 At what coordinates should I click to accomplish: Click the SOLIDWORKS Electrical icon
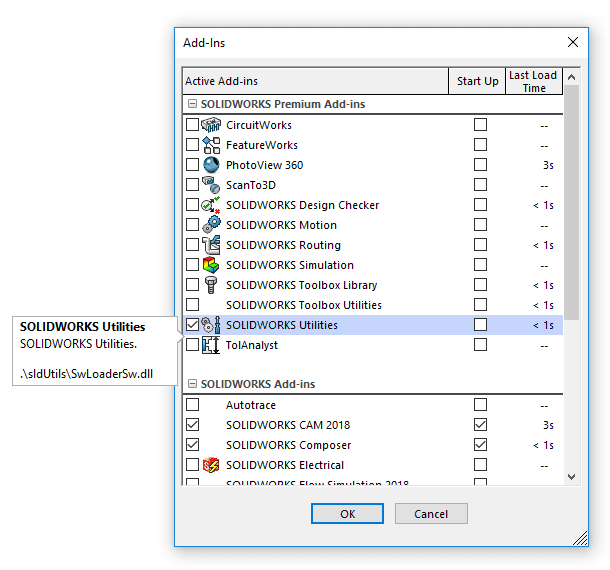coord(211,465)
